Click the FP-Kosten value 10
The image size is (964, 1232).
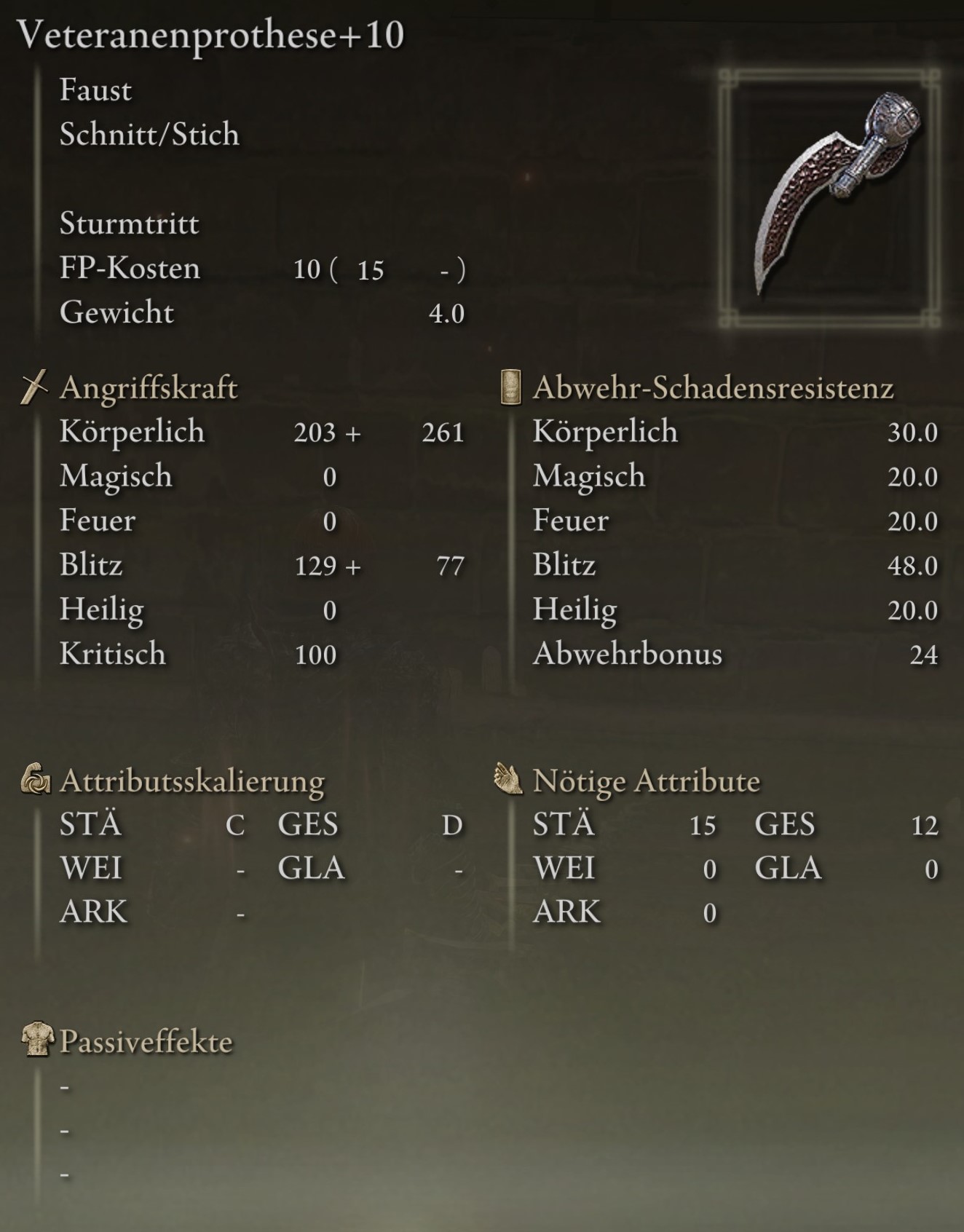pos(307,269)
